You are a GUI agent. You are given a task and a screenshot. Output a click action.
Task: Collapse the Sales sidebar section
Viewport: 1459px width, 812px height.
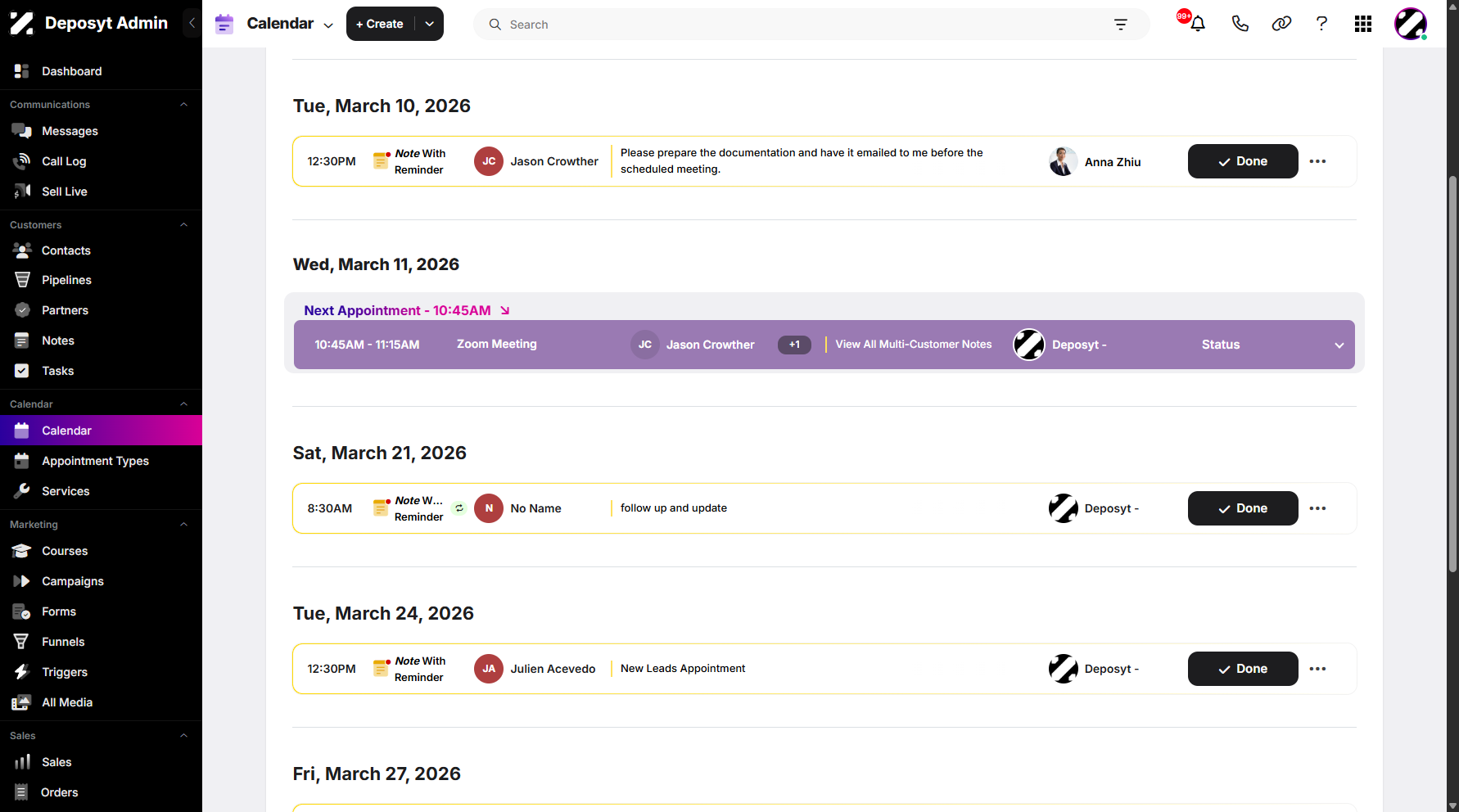[x=183, y=735]
